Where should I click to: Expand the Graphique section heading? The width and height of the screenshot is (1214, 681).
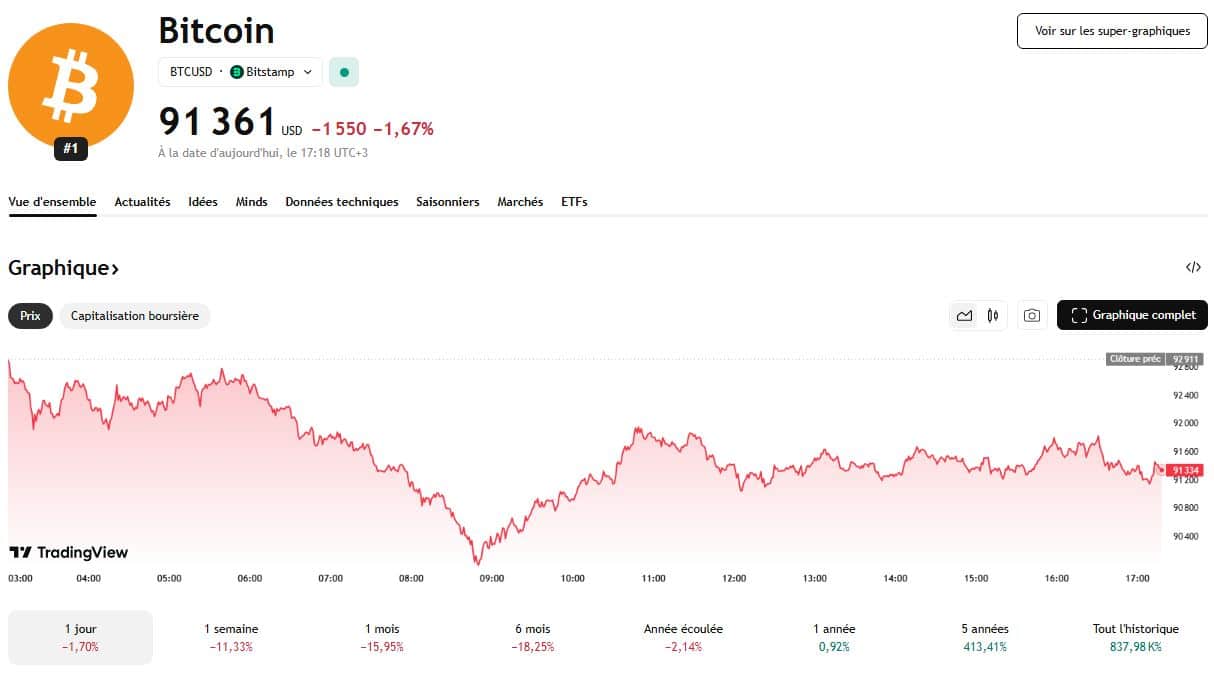click(x=63, y=268)
